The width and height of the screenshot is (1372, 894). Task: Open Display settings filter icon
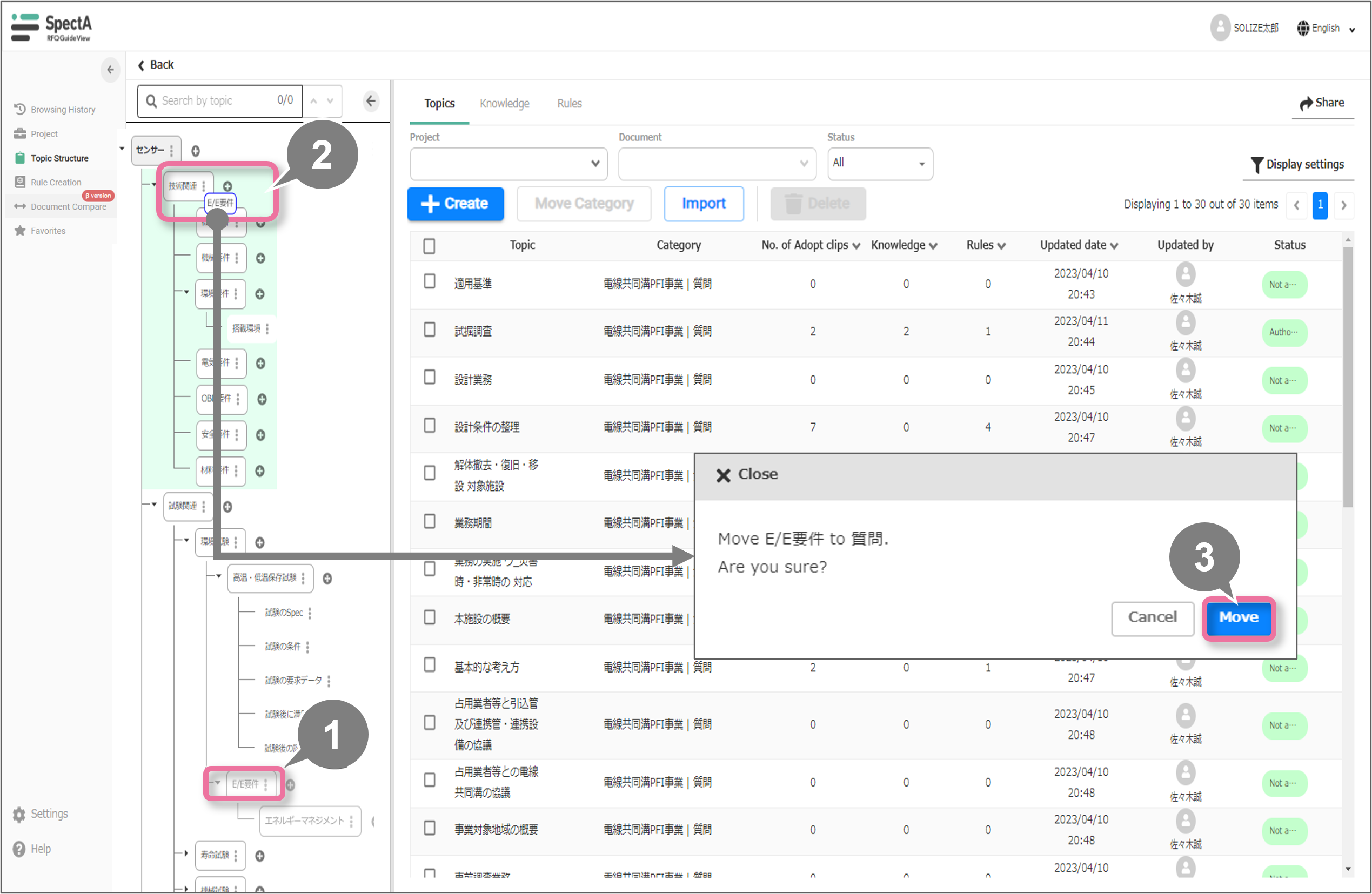[x=1257, y=165]
